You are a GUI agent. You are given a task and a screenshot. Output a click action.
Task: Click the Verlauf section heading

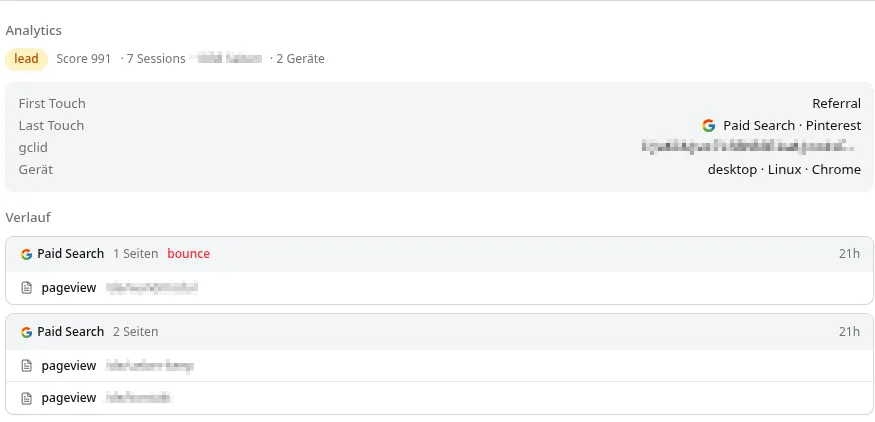28,217
